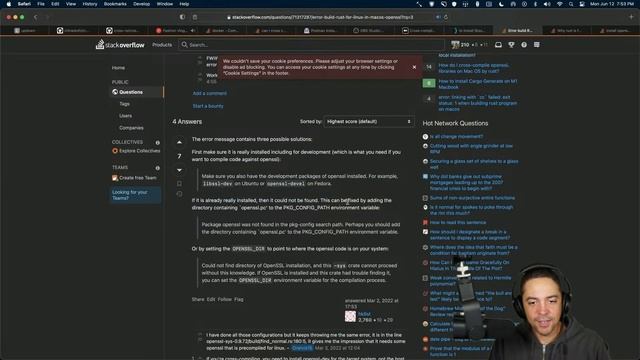Open the site switcher icon

click(x=537, y=45)
